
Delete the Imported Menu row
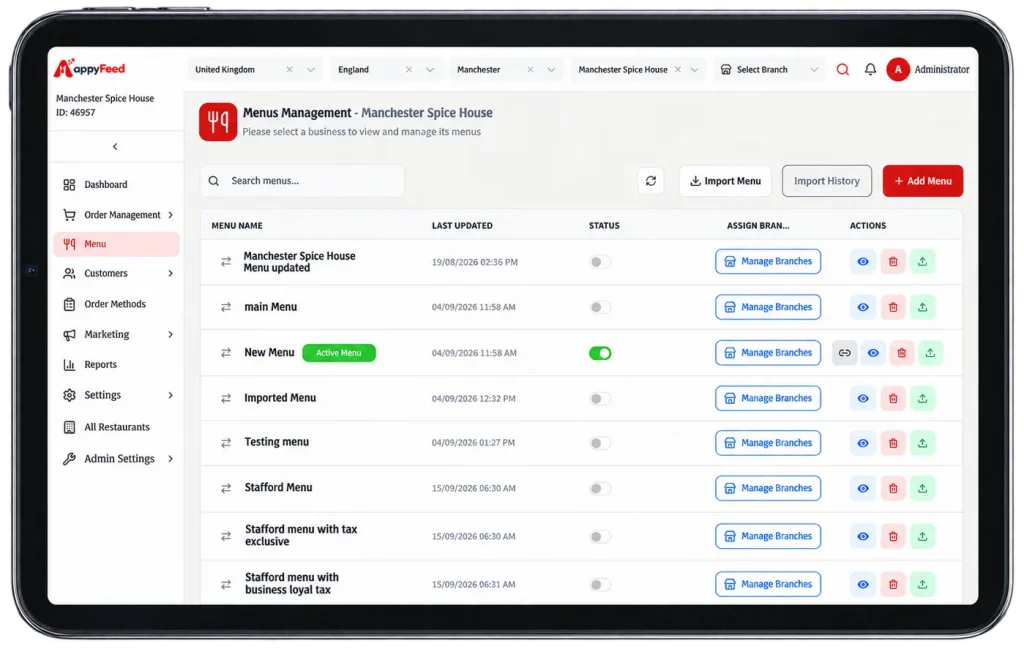click(893, 398)
